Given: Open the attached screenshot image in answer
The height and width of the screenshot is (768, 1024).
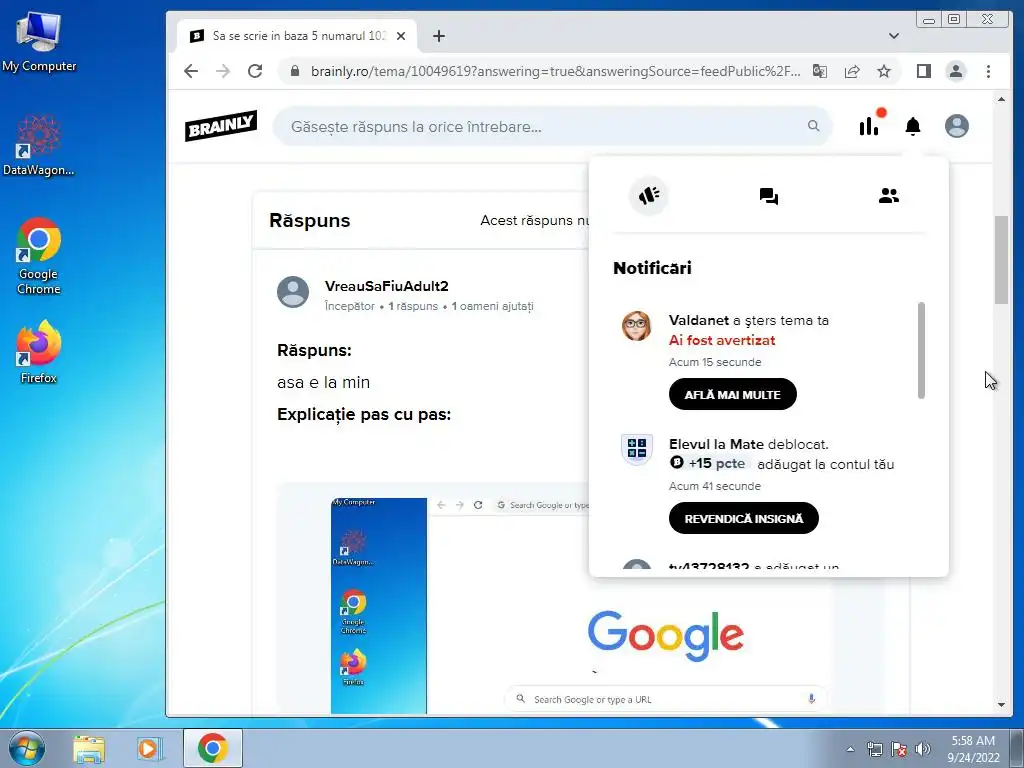Looking at the screenshot, I should pos(581,605).
